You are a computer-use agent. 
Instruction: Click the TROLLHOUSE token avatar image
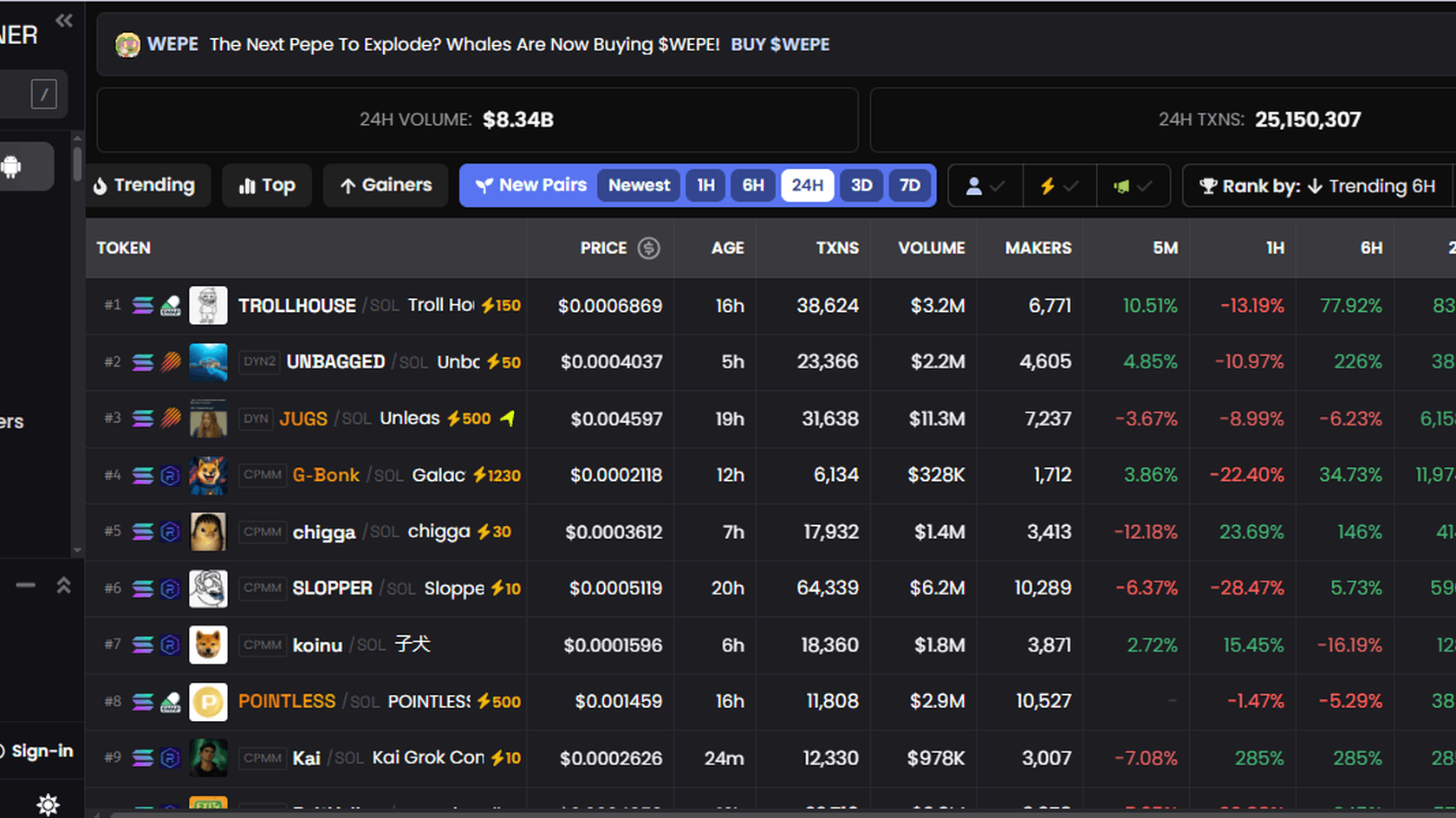pyautogui.click(x=208, y=305)
